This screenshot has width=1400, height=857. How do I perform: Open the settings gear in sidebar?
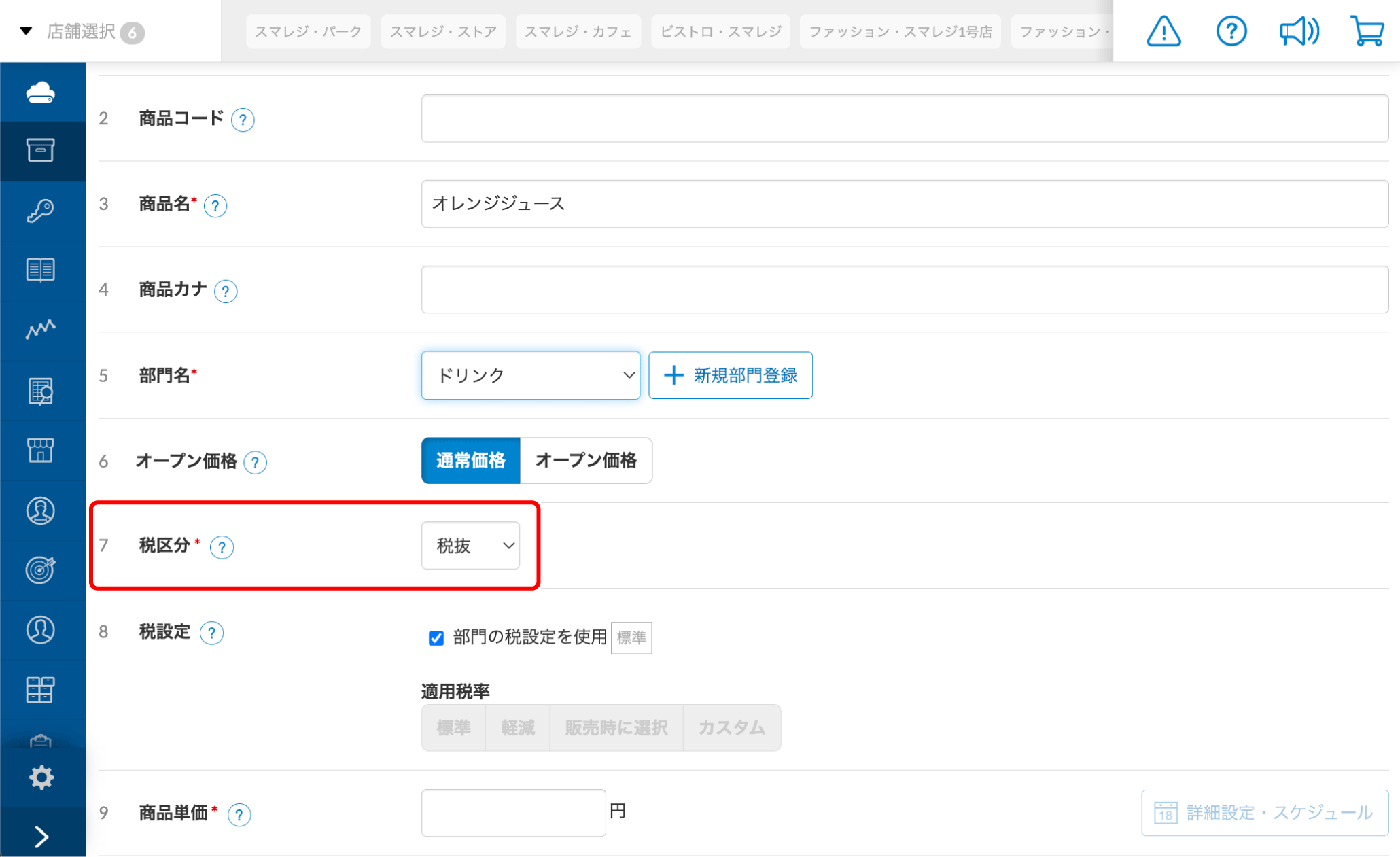pos(42,777)
